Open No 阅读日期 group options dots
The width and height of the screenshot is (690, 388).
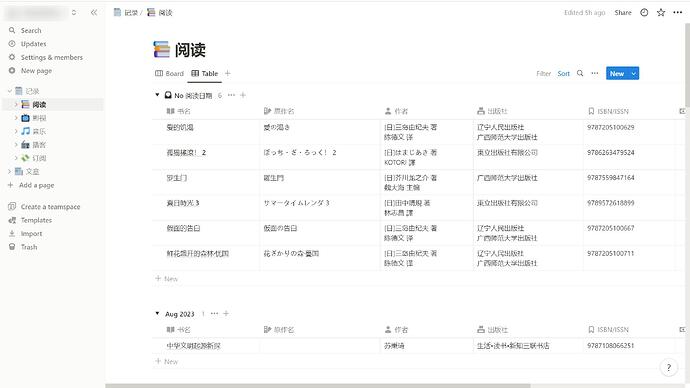(231, 95)
